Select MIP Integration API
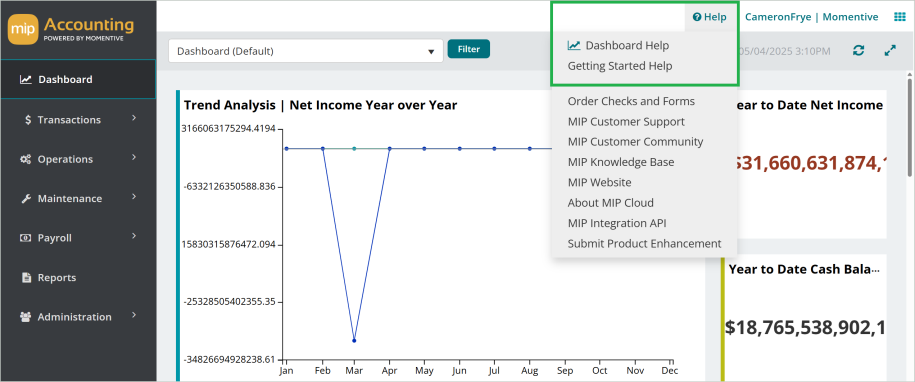915x382 pixels. click(617, 223)
